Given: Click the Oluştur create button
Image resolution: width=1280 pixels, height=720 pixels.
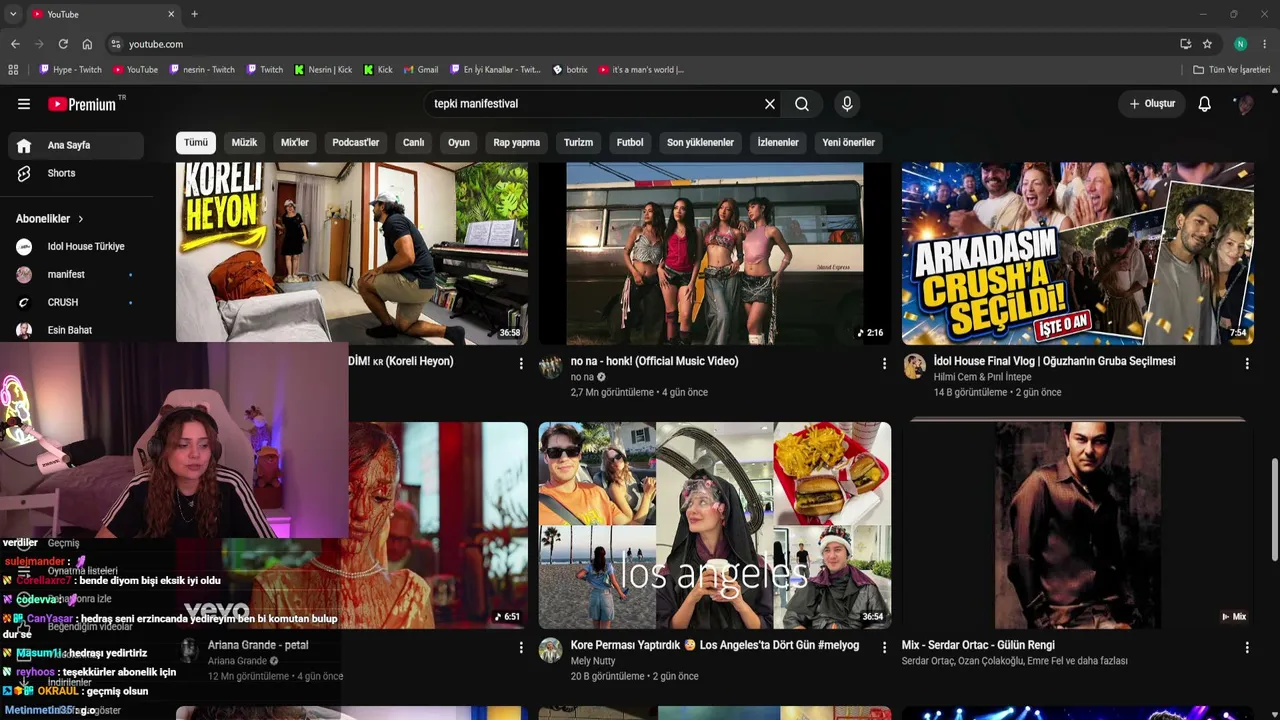Looking at the screenshot, I should pos(1152,104).
